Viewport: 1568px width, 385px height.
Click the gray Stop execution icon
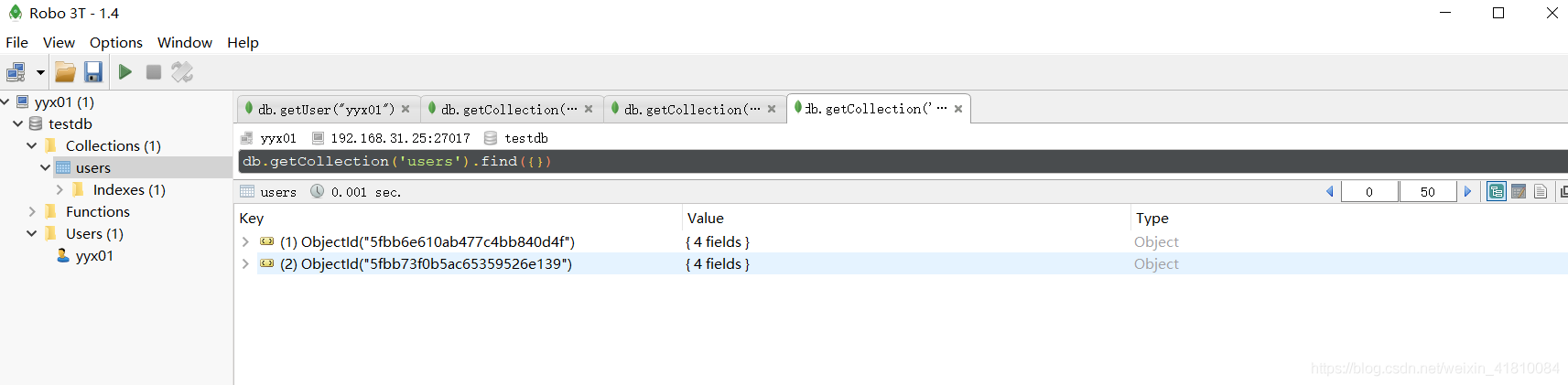(x=154, y=72)
